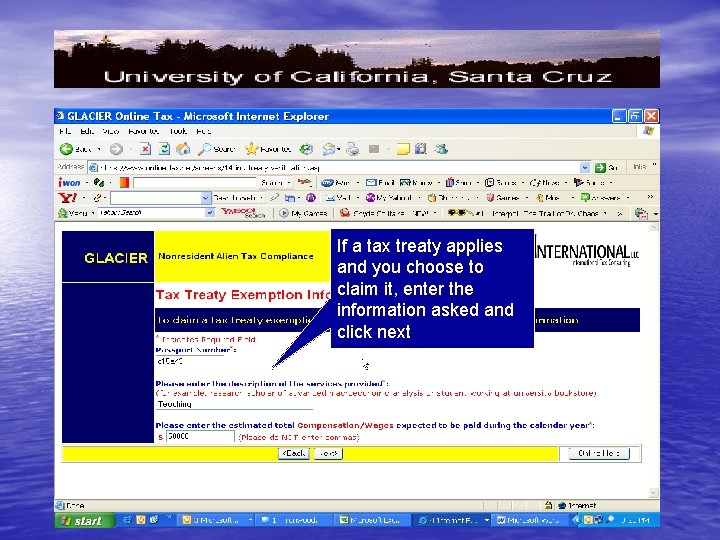Open the History icon in the IE toolbar
This screenshot has height=540, width=720.
click(x=306, y=149)
